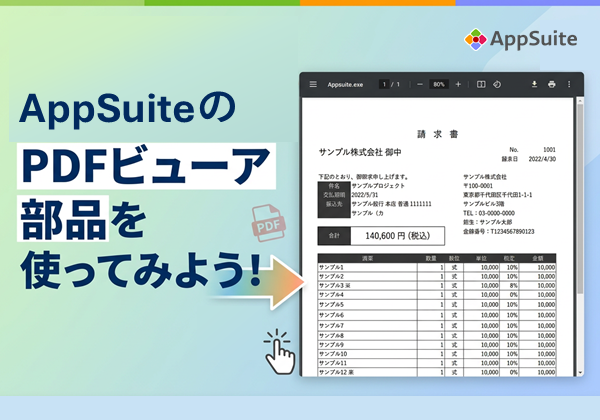Click the サンプル株式会社 御中 addressee text

click(x=360, y=152)
